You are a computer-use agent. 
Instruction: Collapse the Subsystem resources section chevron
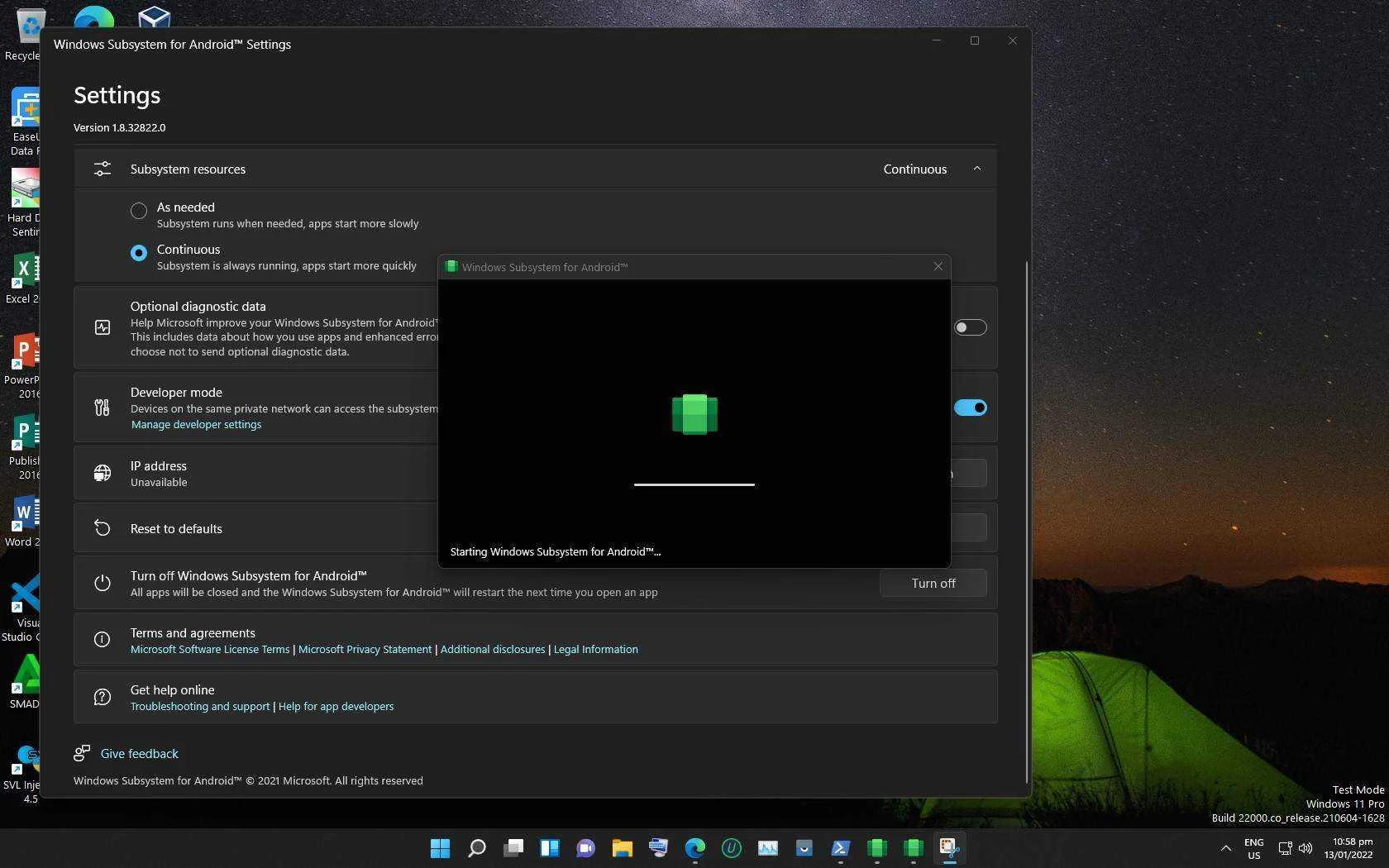coord(976,169)
